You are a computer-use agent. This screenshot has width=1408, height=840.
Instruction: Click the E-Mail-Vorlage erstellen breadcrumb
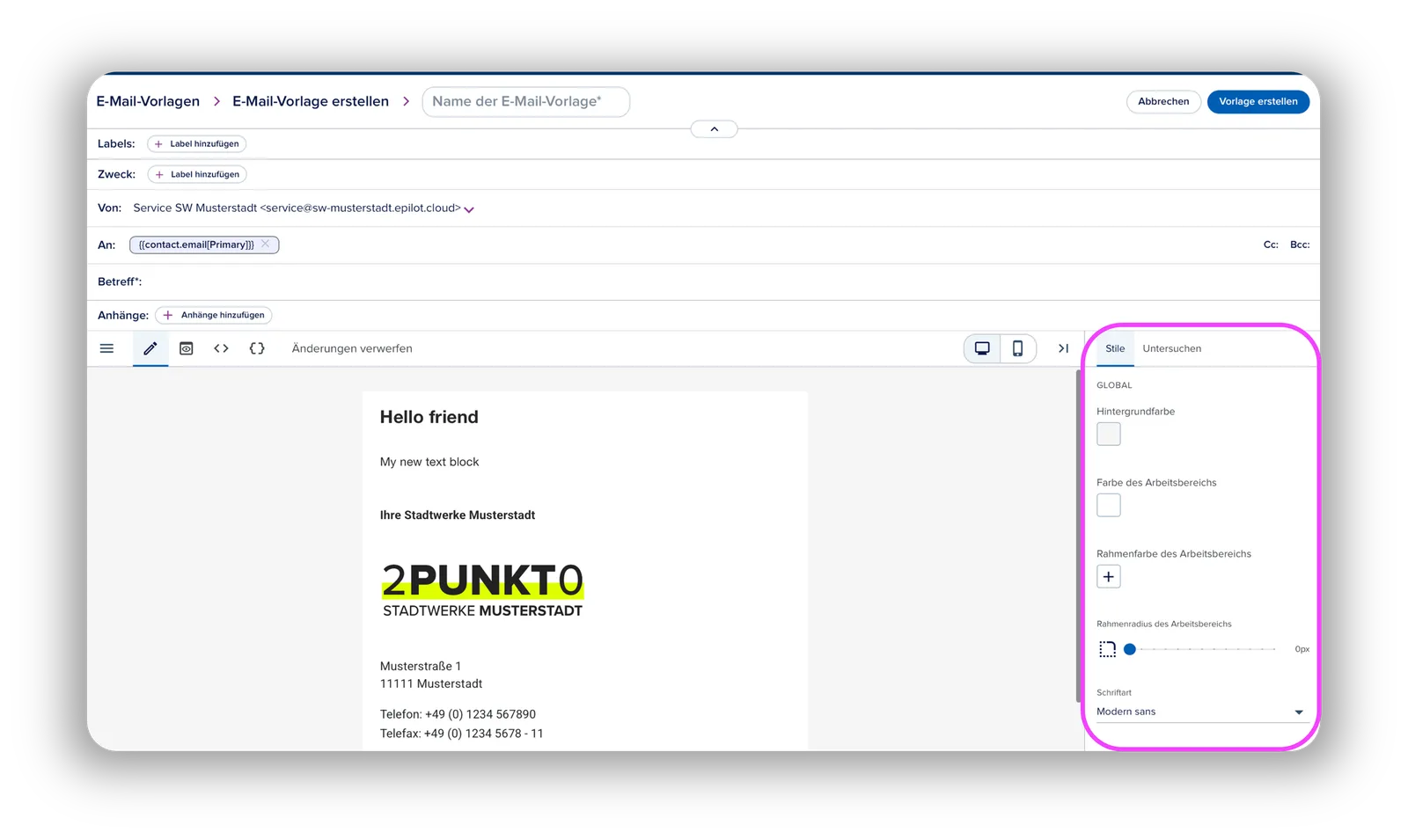311,101
